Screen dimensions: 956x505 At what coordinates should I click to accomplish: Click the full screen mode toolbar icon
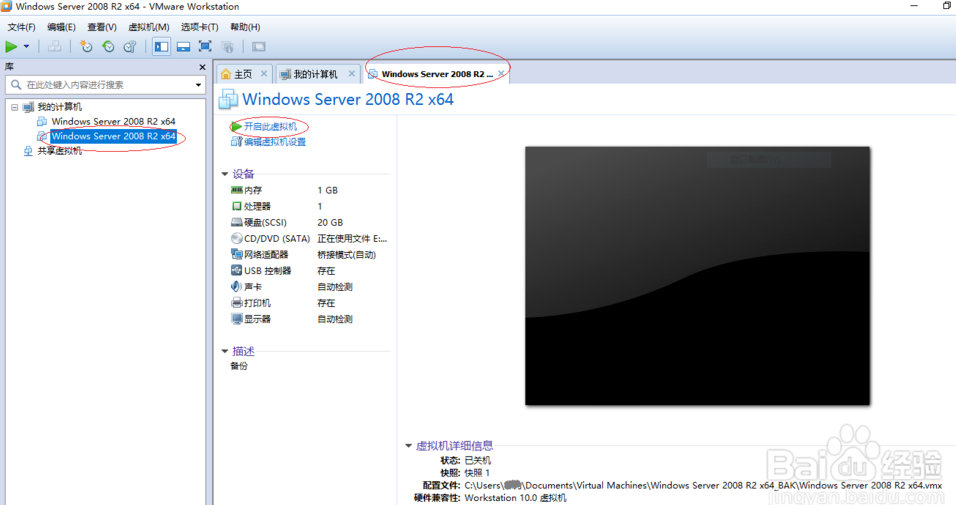205,46
